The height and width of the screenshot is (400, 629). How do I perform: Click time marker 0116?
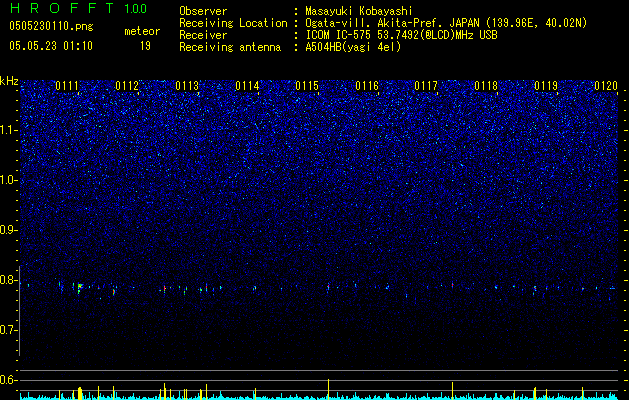(x=367, y=86)
